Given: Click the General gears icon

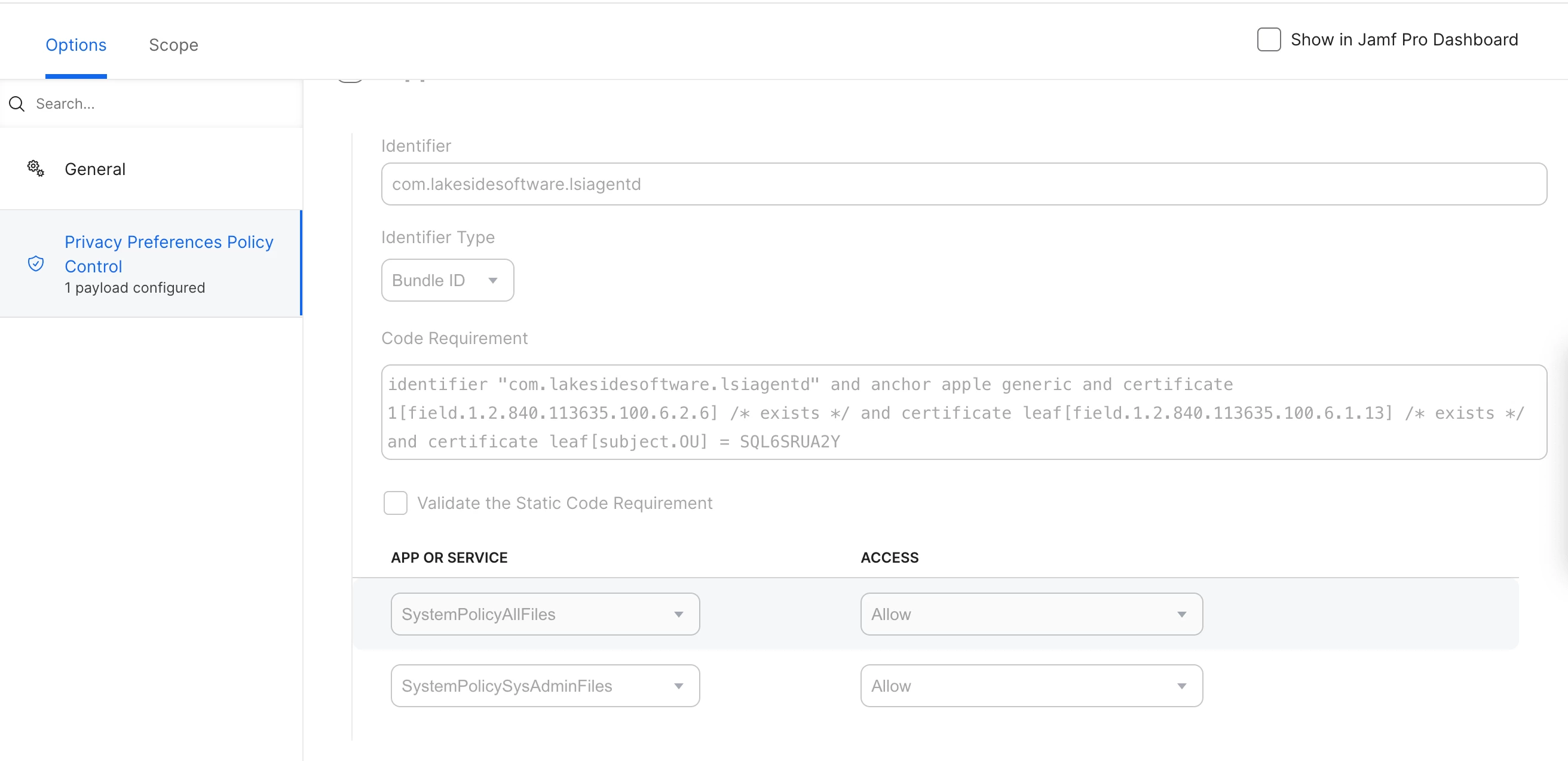Looking at the screenshot, I should [x=35, y=168].
